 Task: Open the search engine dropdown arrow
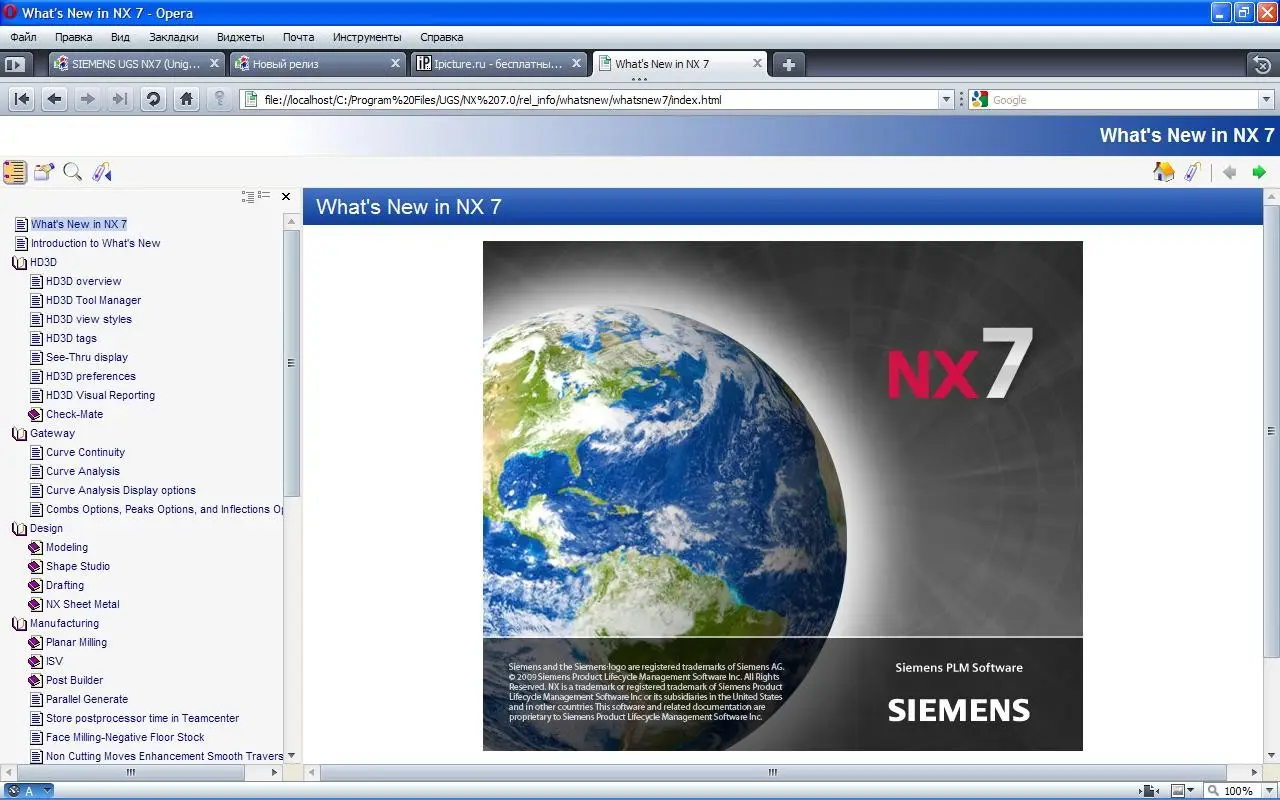(x=1266, y=100)
